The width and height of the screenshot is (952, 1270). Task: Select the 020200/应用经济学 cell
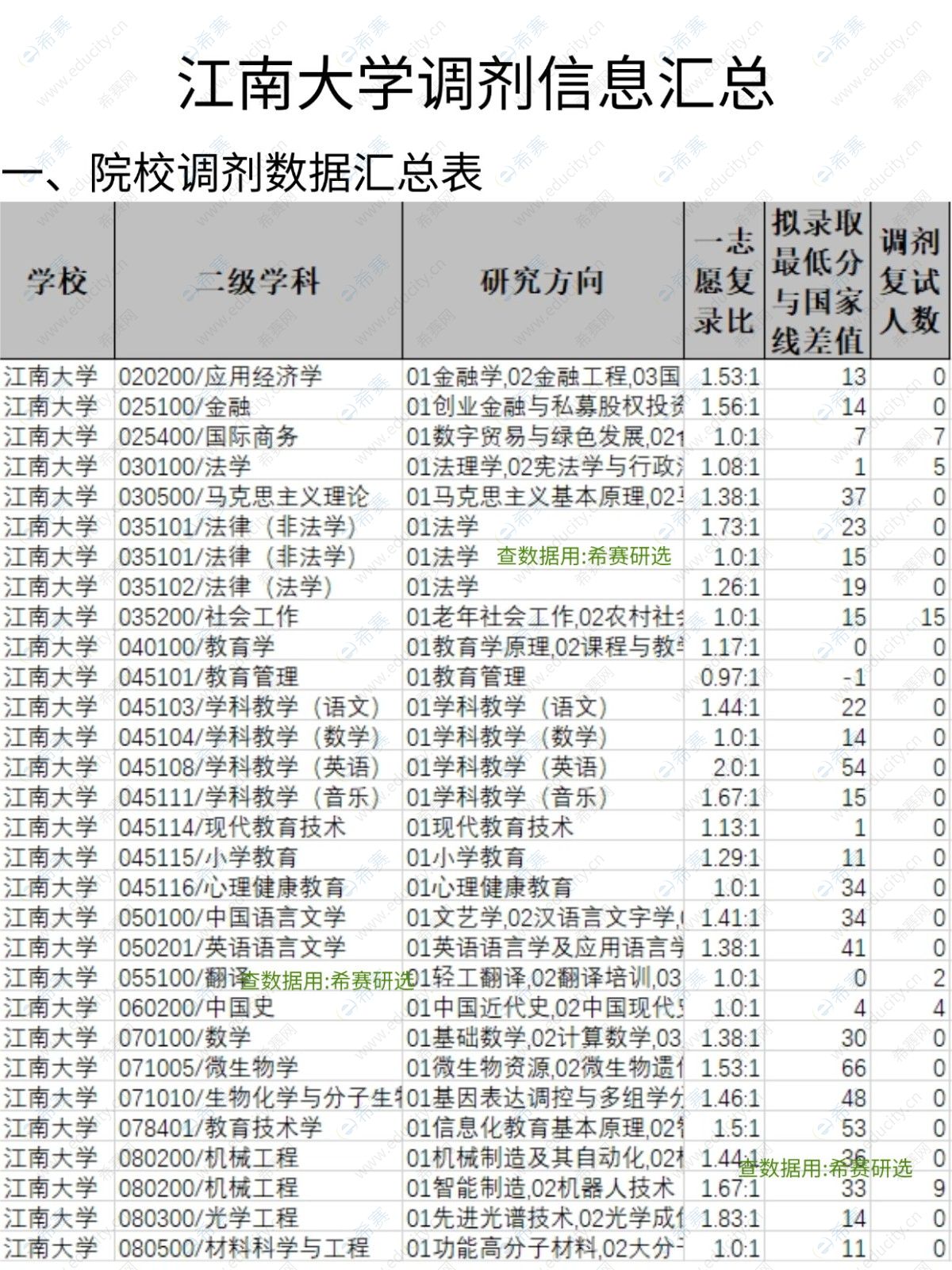coord(221,376)
